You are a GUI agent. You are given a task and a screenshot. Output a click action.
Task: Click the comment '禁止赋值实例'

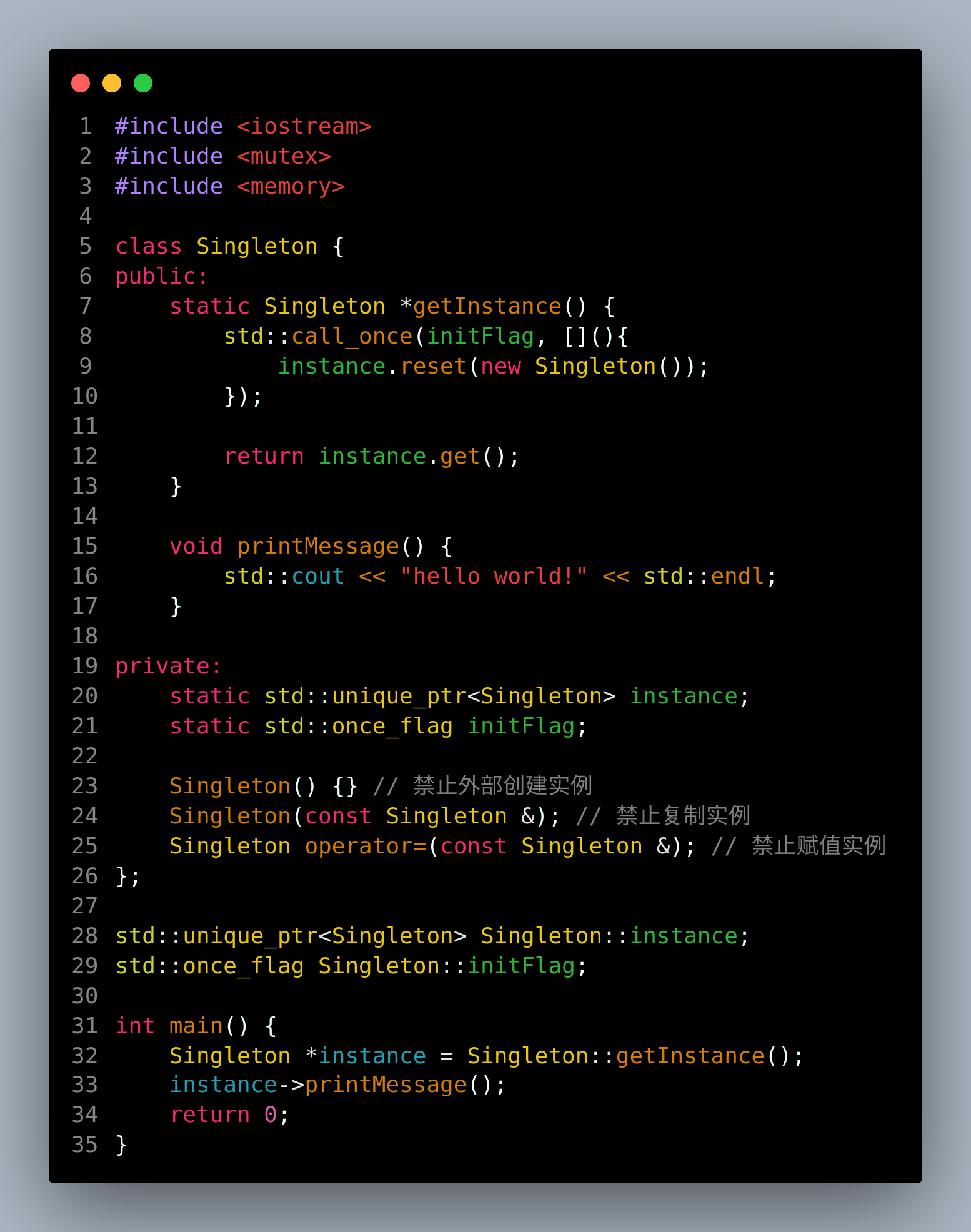819,846
